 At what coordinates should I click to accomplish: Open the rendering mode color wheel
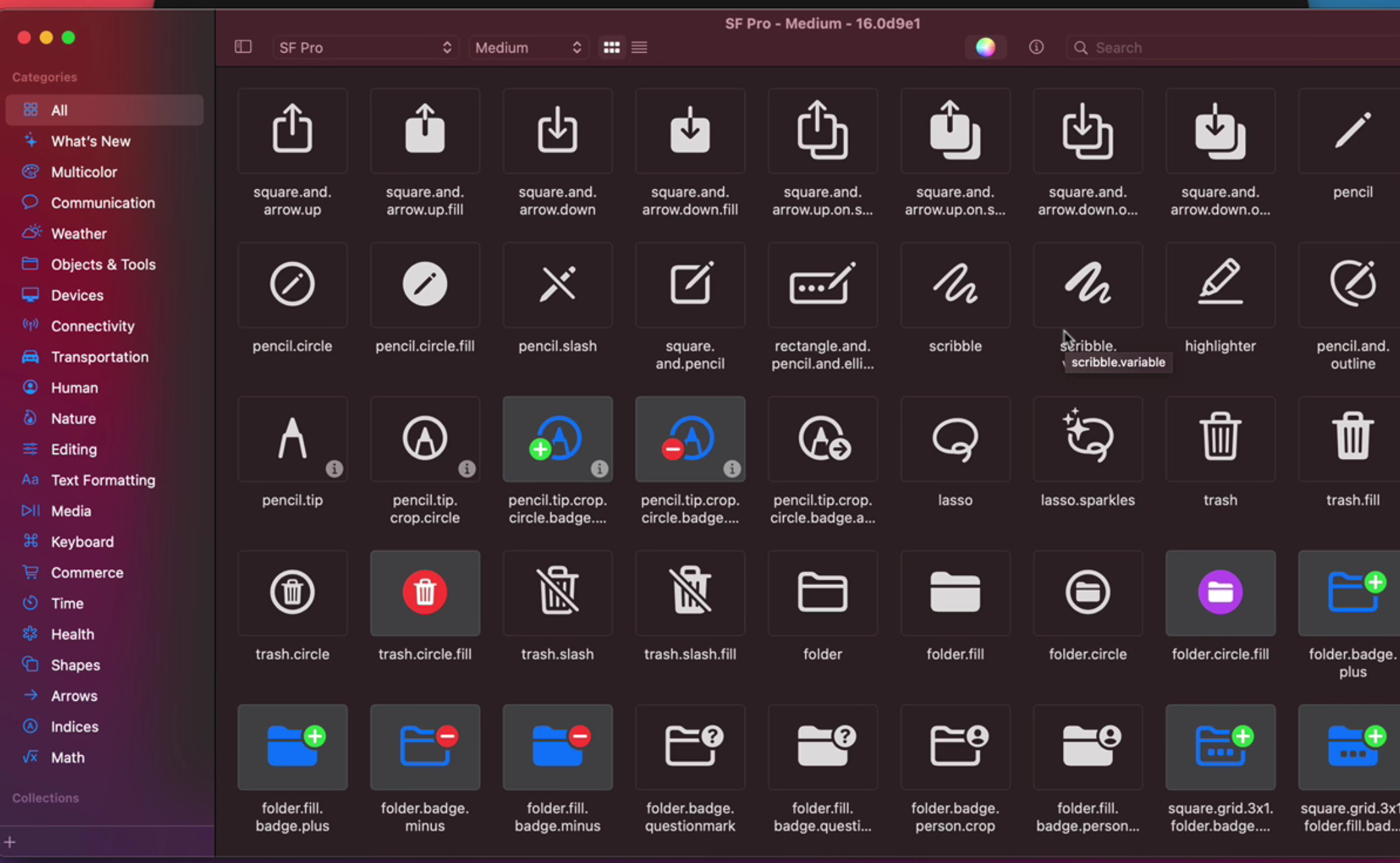tap(985, 47)
